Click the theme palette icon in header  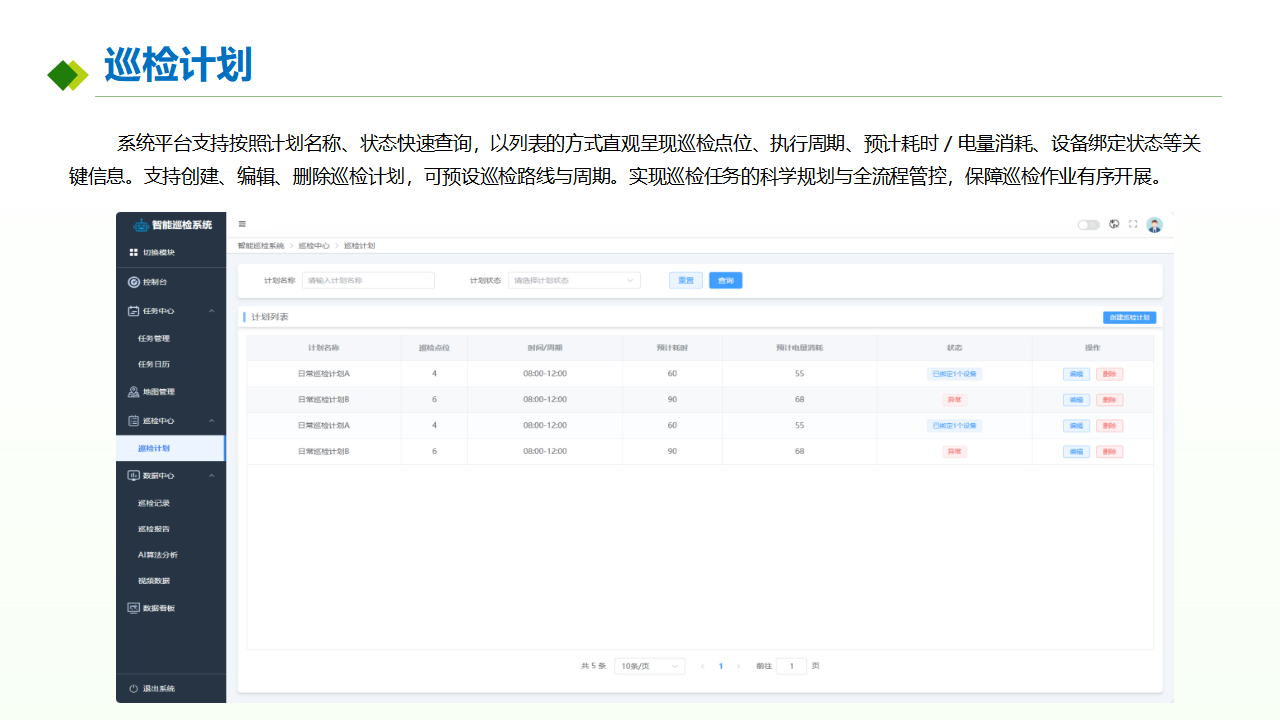[1114, 224]
